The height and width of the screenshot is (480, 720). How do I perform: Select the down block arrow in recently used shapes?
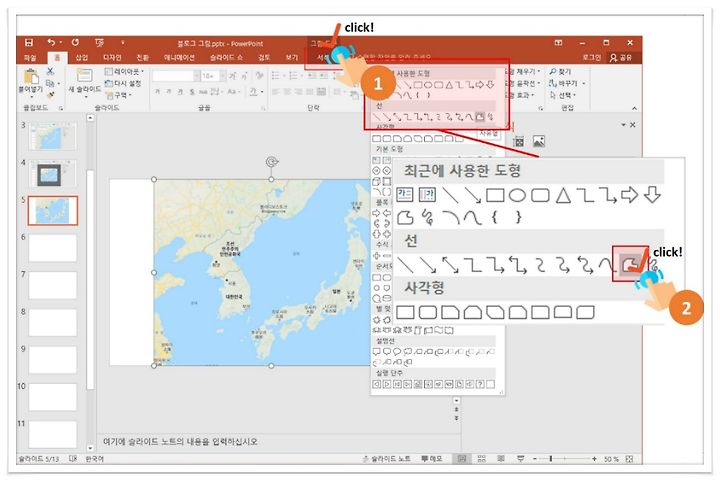652,195
